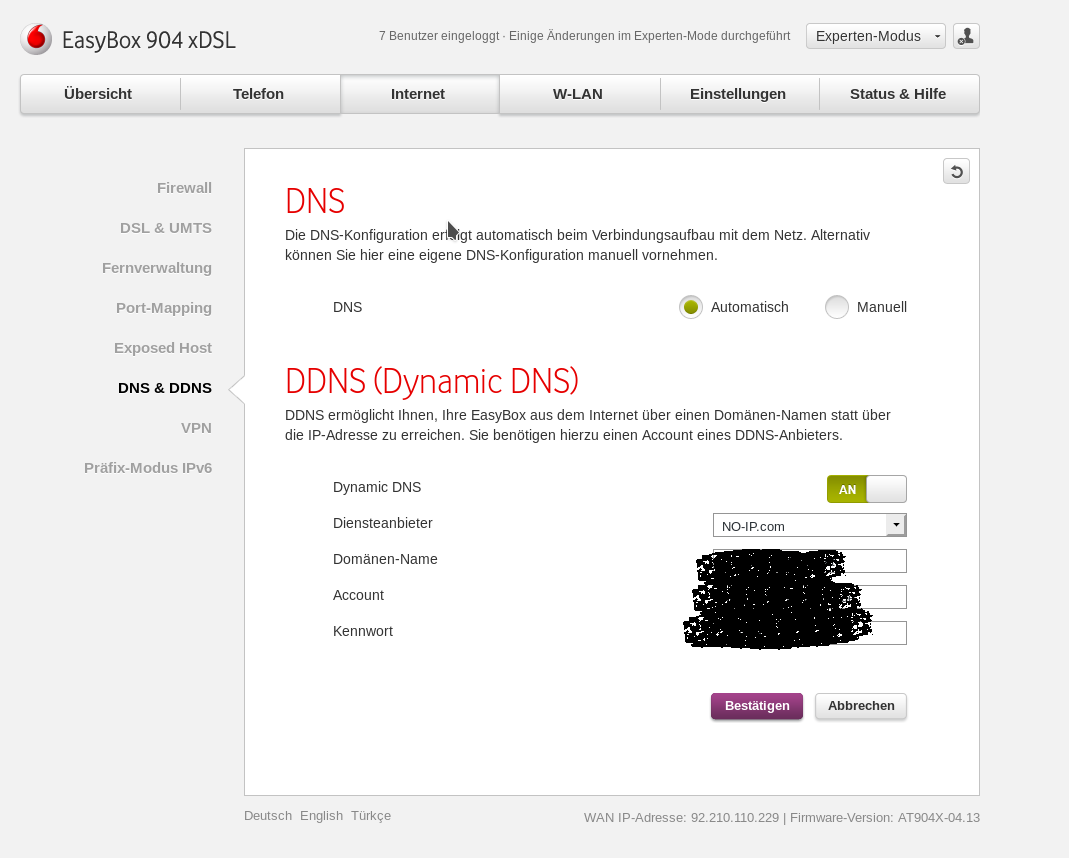Switch to the Telefon tab

(x=258, y=94)
